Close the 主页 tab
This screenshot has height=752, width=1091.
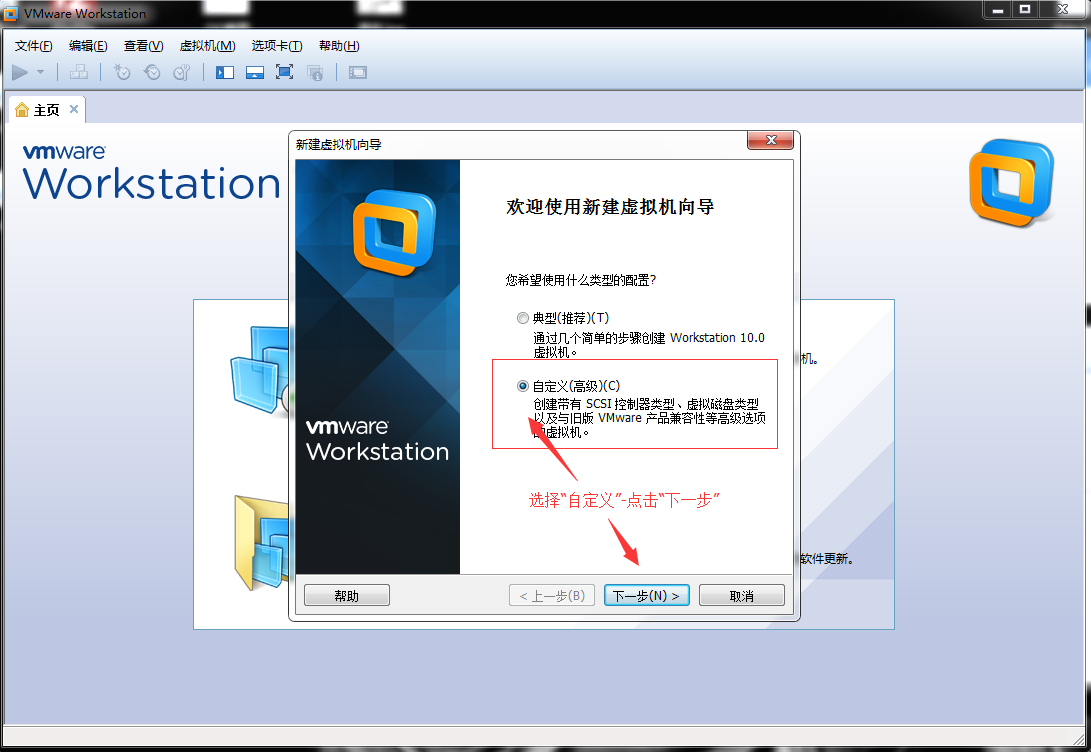click(74, 109)
